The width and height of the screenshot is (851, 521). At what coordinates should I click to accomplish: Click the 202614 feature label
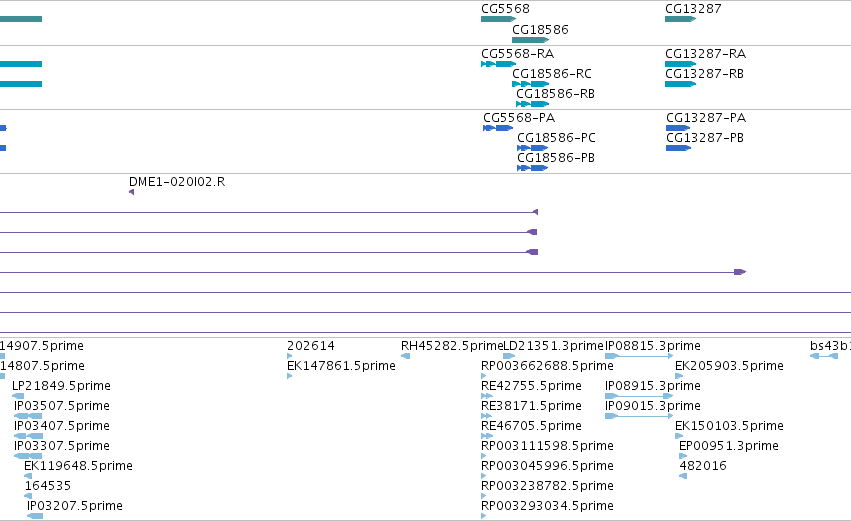(311, 346)
